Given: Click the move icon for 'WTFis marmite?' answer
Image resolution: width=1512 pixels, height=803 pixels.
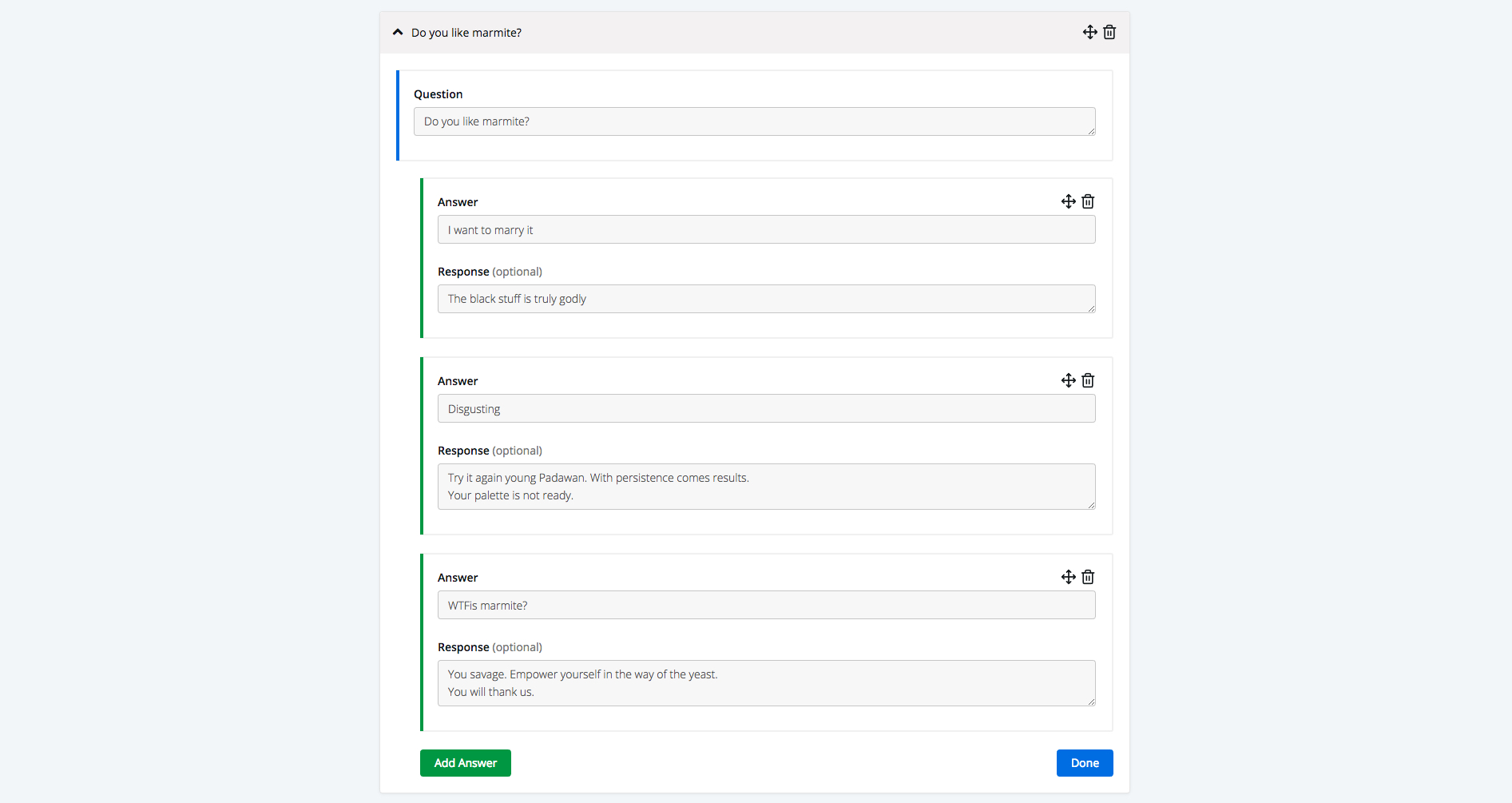Looking at the screenshot, I should (1068, 577).
